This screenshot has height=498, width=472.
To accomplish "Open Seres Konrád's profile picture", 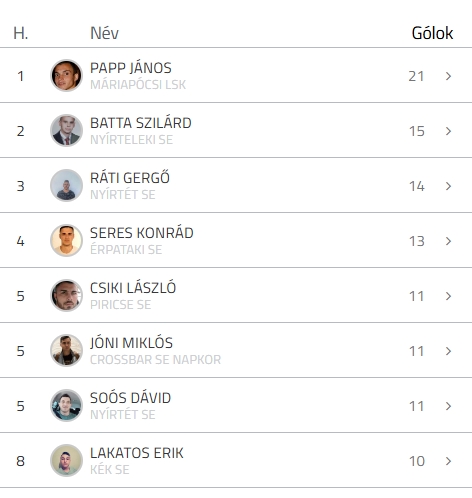I will pos(66,241).
